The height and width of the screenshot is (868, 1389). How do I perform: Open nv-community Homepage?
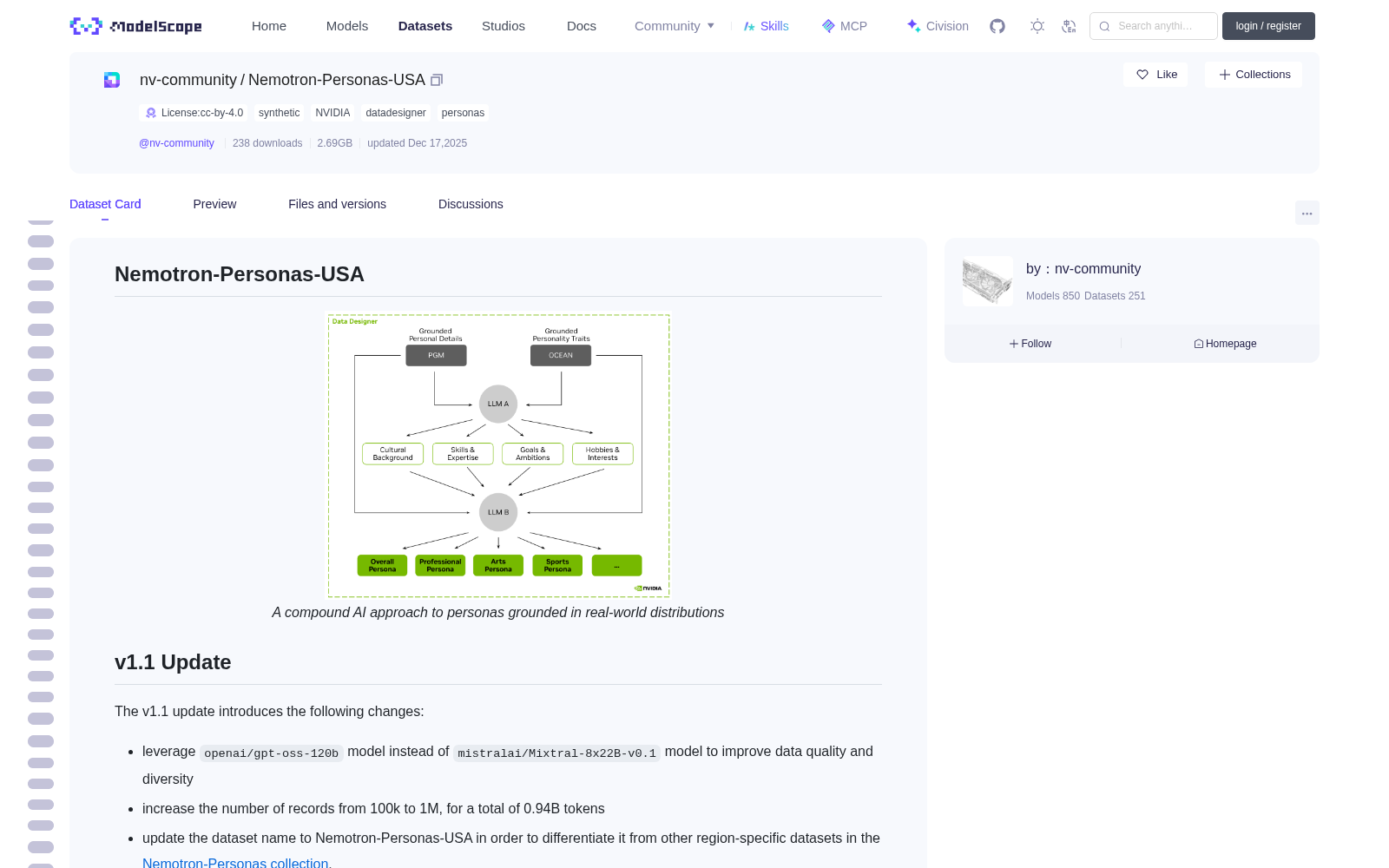[x=1225, y=344]
